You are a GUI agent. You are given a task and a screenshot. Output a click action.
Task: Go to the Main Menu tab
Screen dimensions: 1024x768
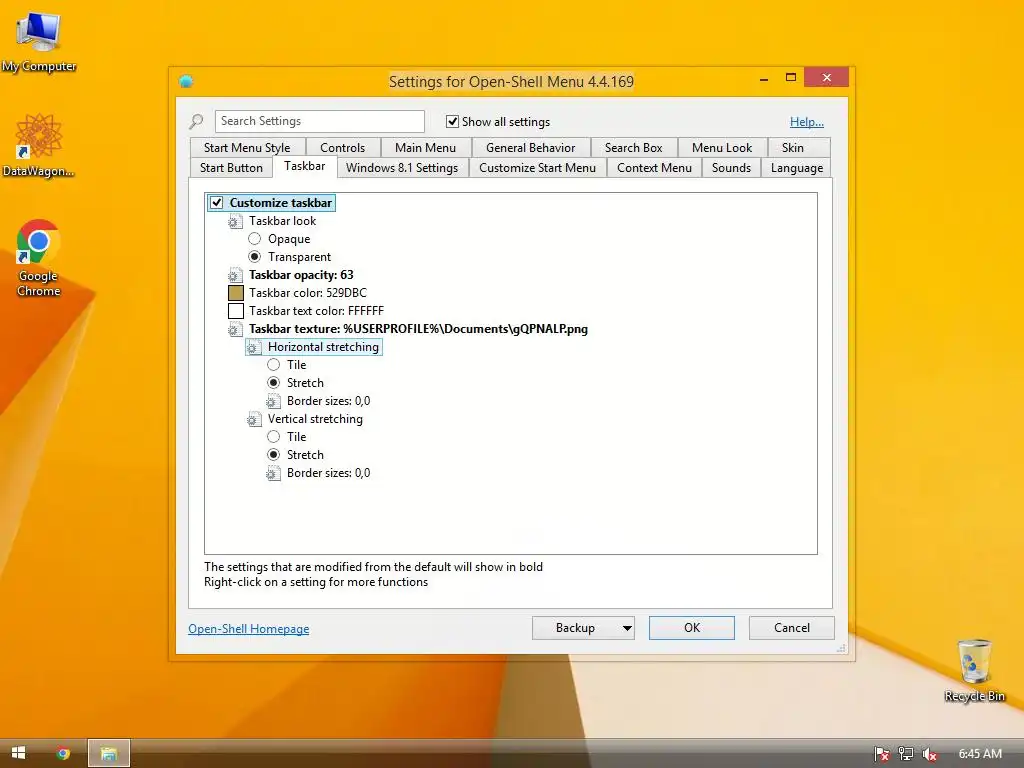coord(425,148)
